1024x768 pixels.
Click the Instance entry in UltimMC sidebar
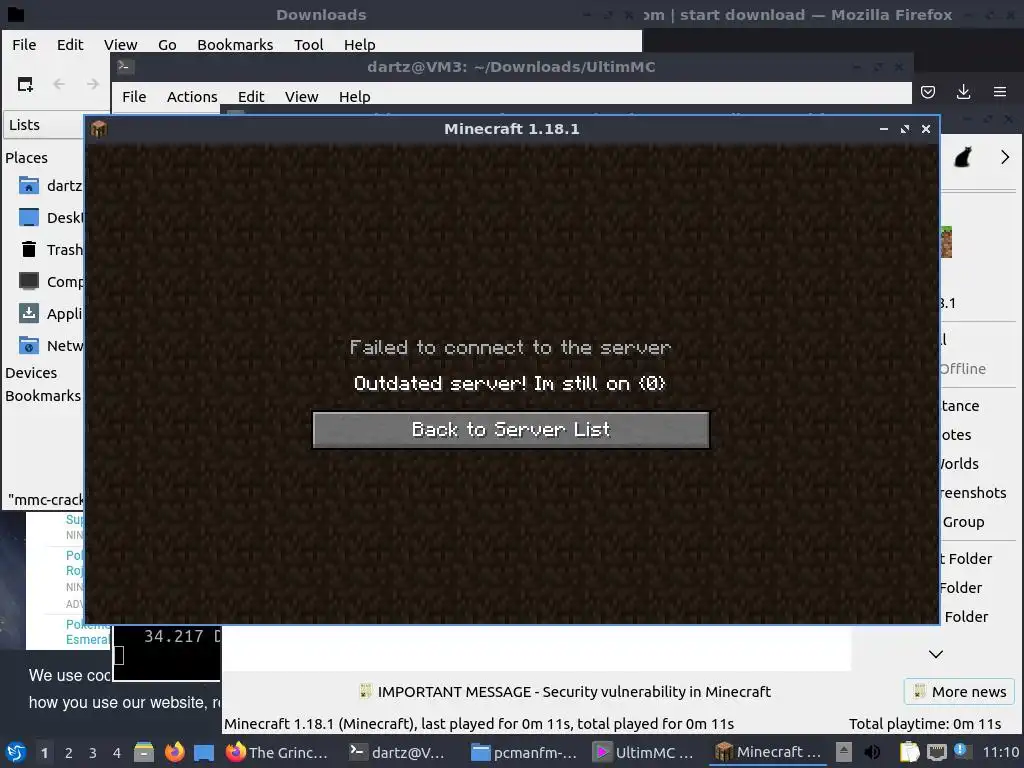pos(960,406)
